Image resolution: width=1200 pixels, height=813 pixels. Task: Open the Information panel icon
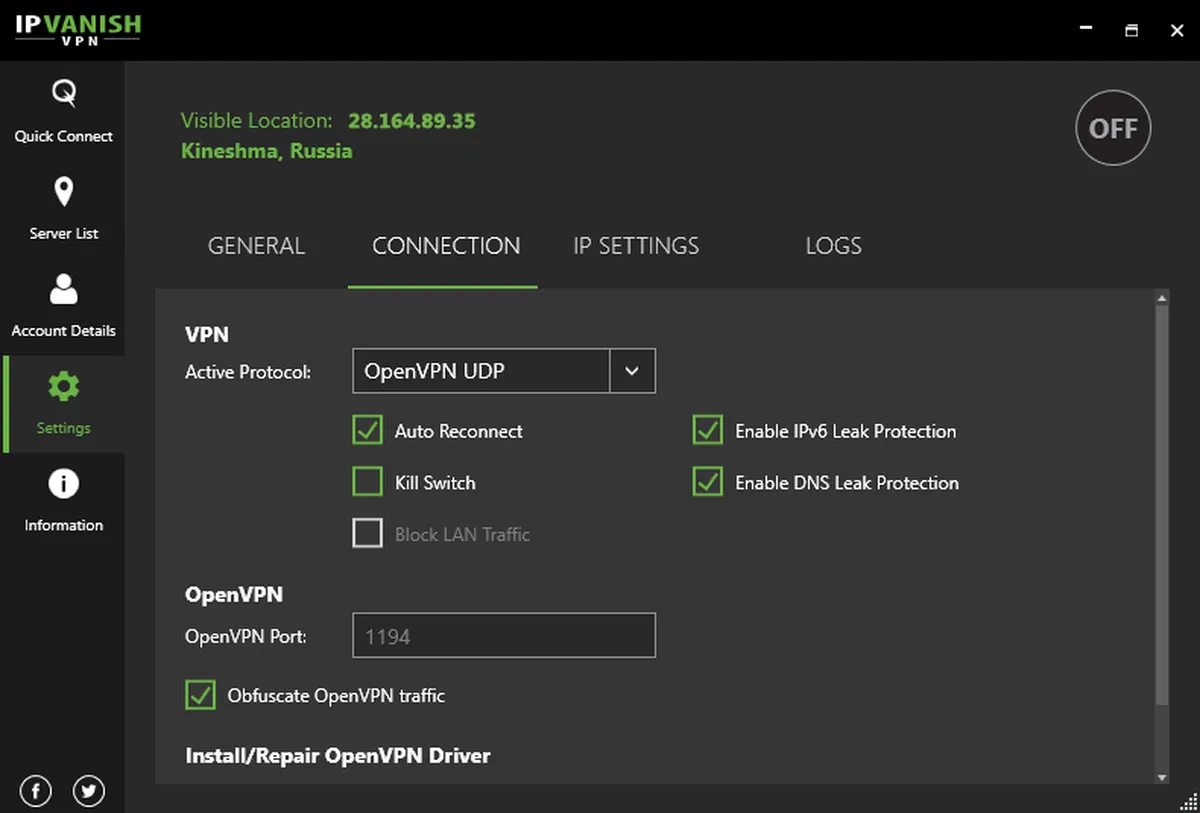pyautogui.click(x=63, y=484)
